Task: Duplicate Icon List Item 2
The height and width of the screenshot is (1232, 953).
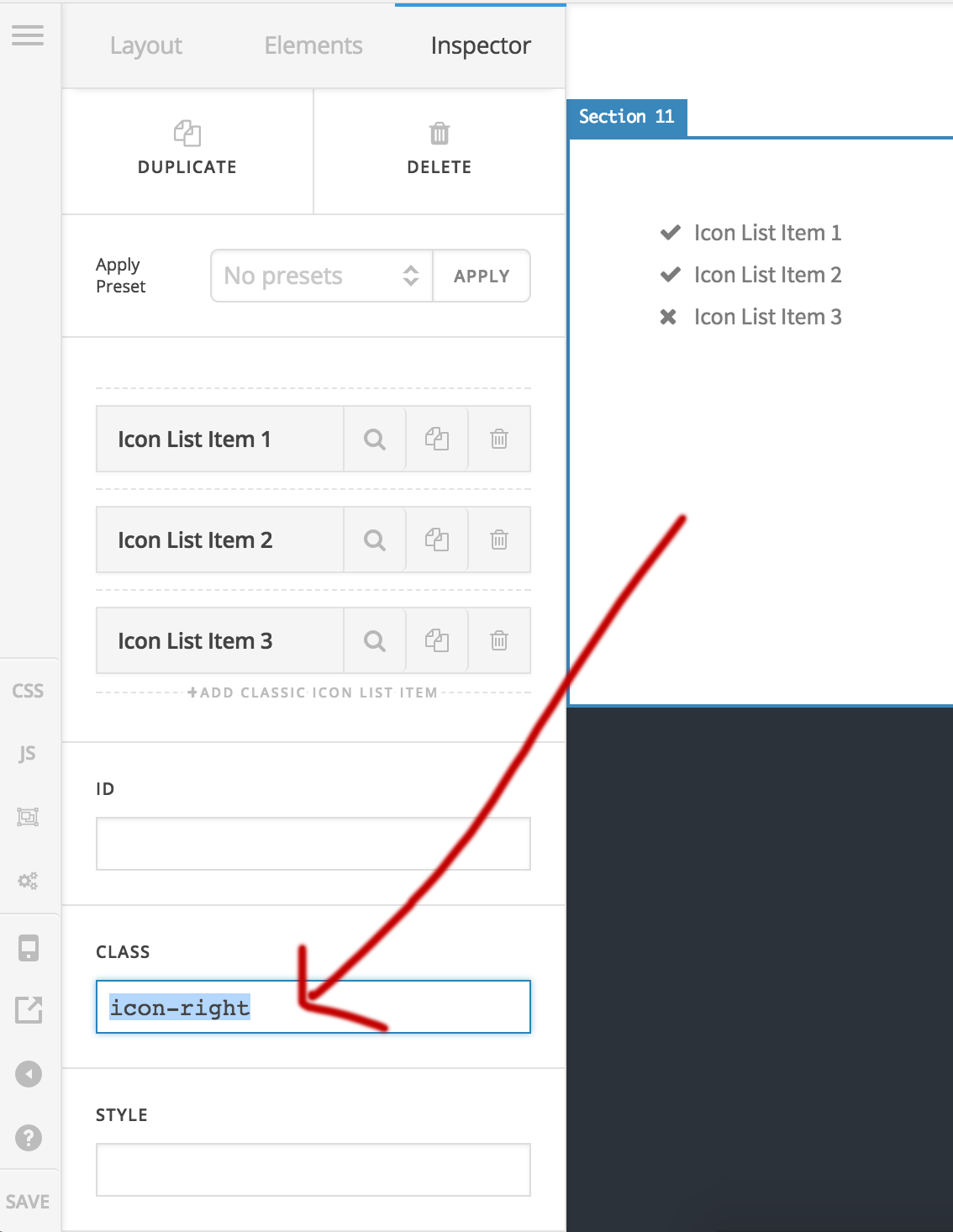Action: (437, 540)
